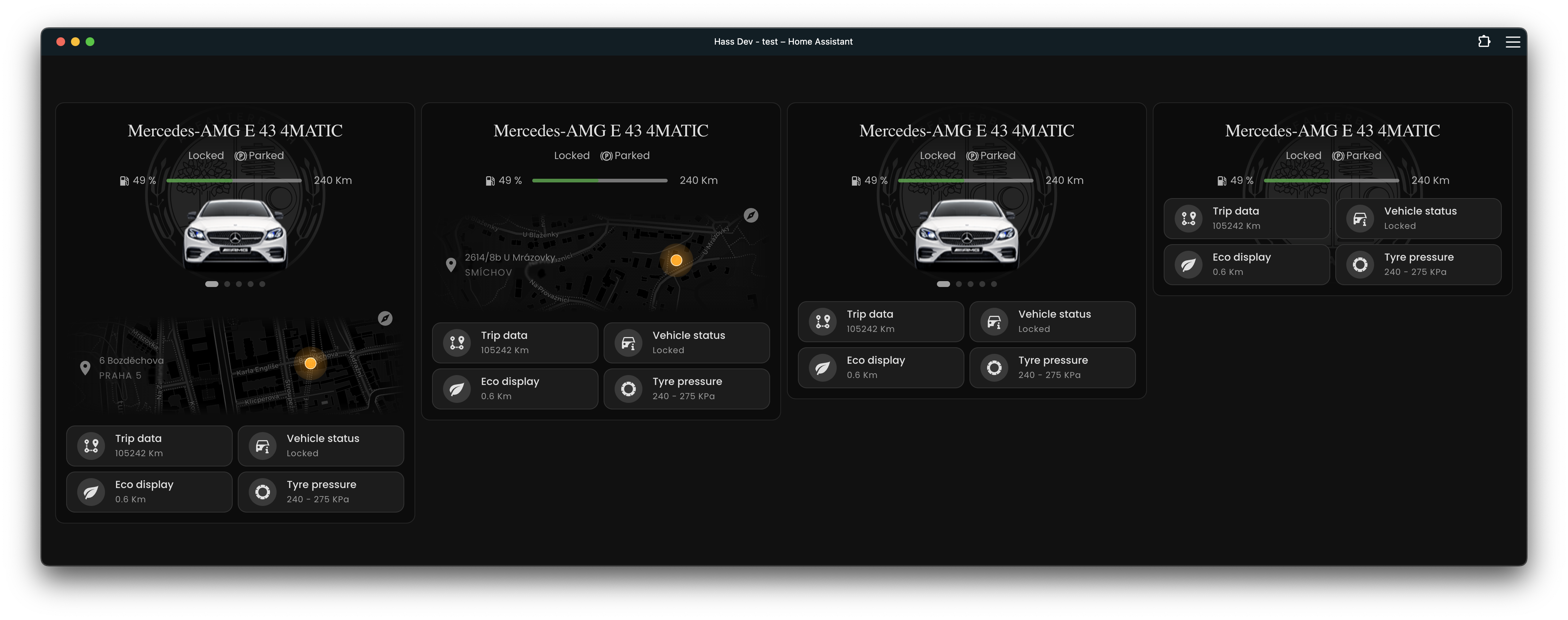Viewport: 1568px width, 620px height.
Task: Click the parked P icon in fourth card
Action: coord(1338,156)
